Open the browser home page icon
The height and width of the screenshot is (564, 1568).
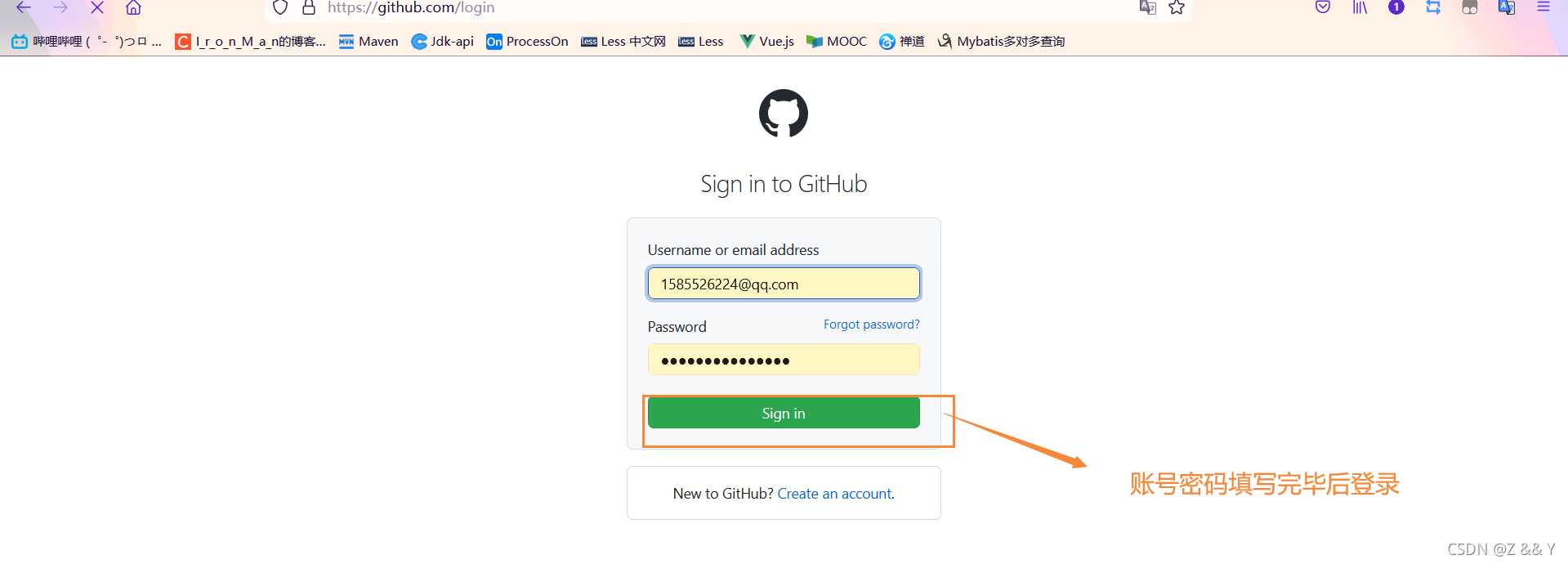133,7
